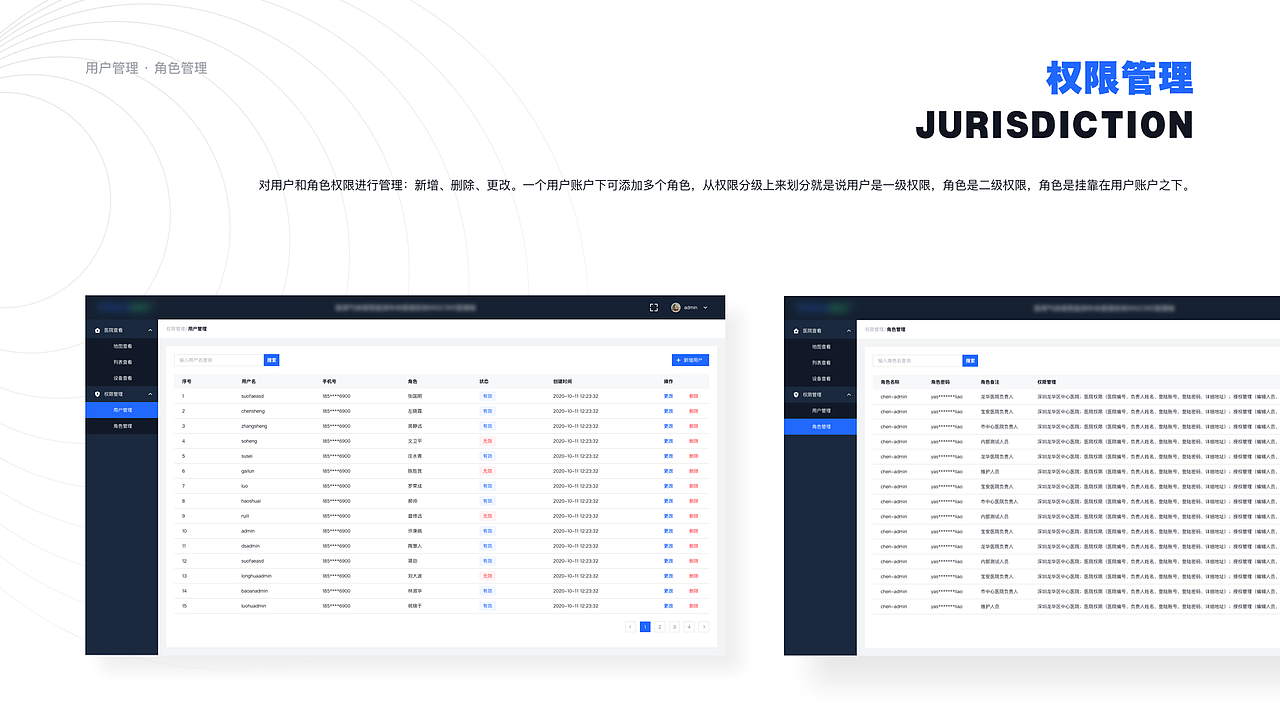
Task: Select page 2 in the pagination
Action: point(660,627)
